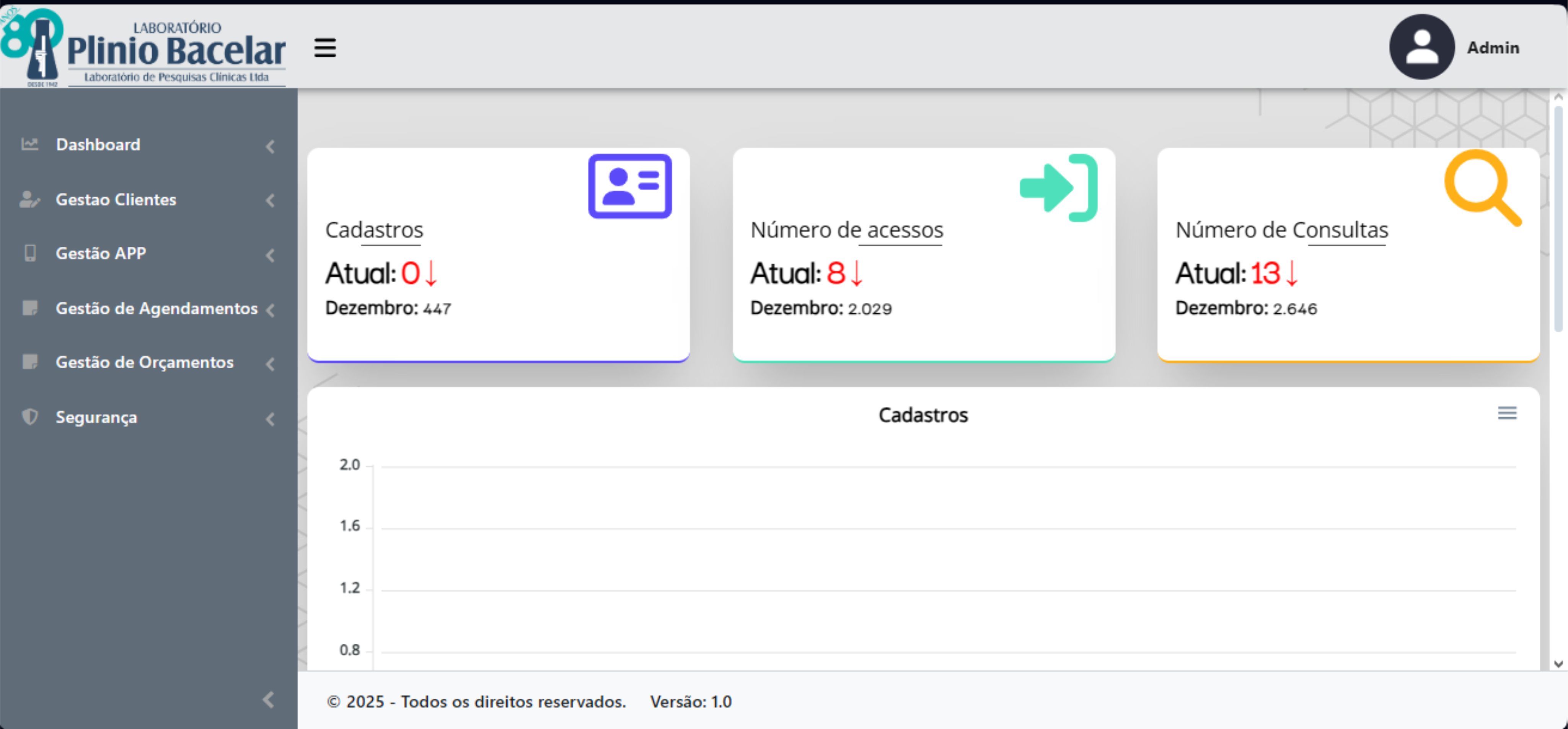The width and height of the screenshot is (1568, 729).
Task: Expand the Gestão de Agendamentos chevron
Action: [270, 310]
